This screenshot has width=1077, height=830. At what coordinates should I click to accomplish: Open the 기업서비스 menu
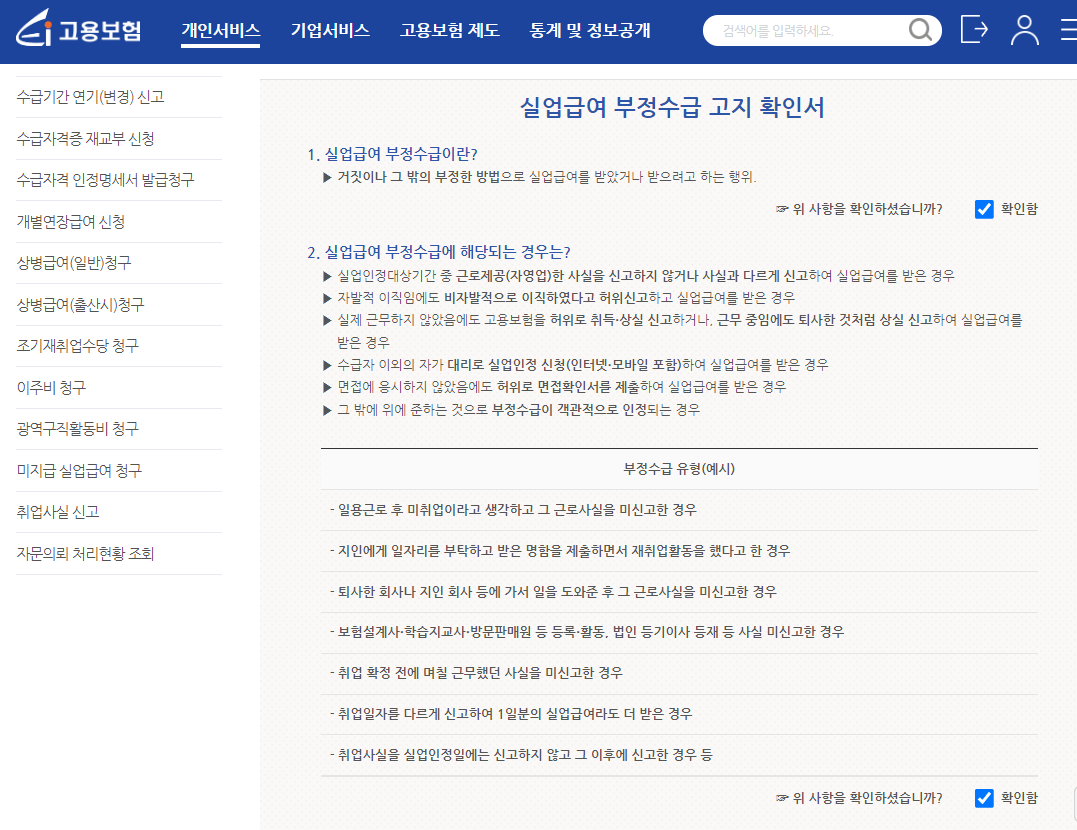coord(330,30)
